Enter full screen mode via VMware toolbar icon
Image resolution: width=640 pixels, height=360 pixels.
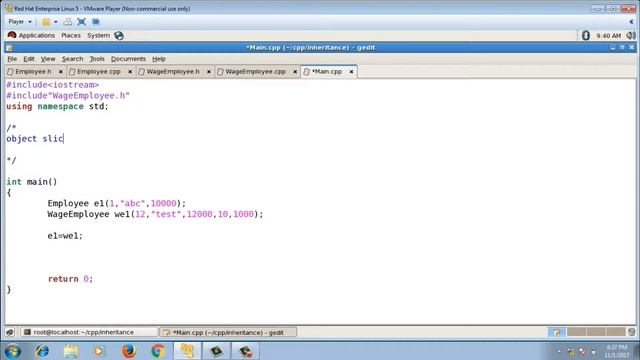tap(82, 22)
